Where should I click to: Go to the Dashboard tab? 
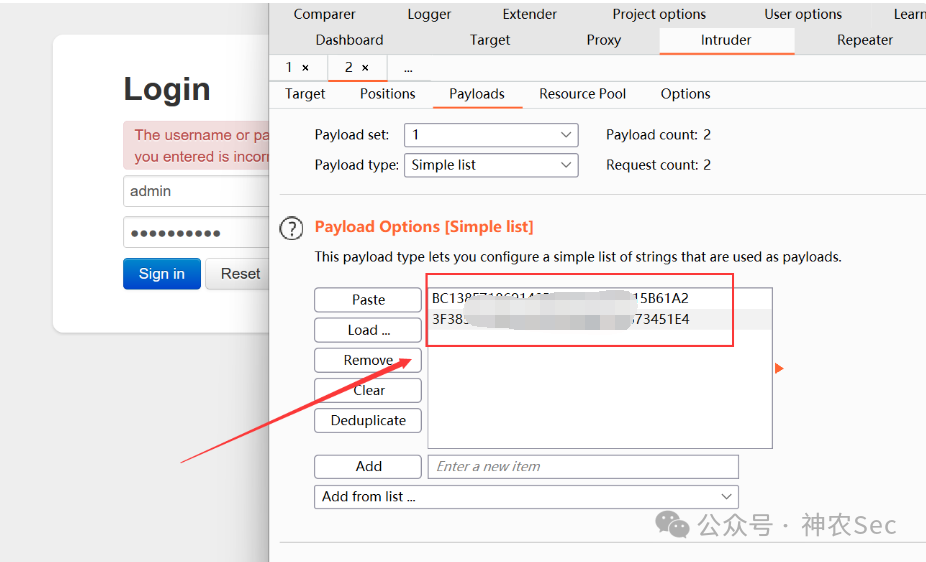(350, 40)
